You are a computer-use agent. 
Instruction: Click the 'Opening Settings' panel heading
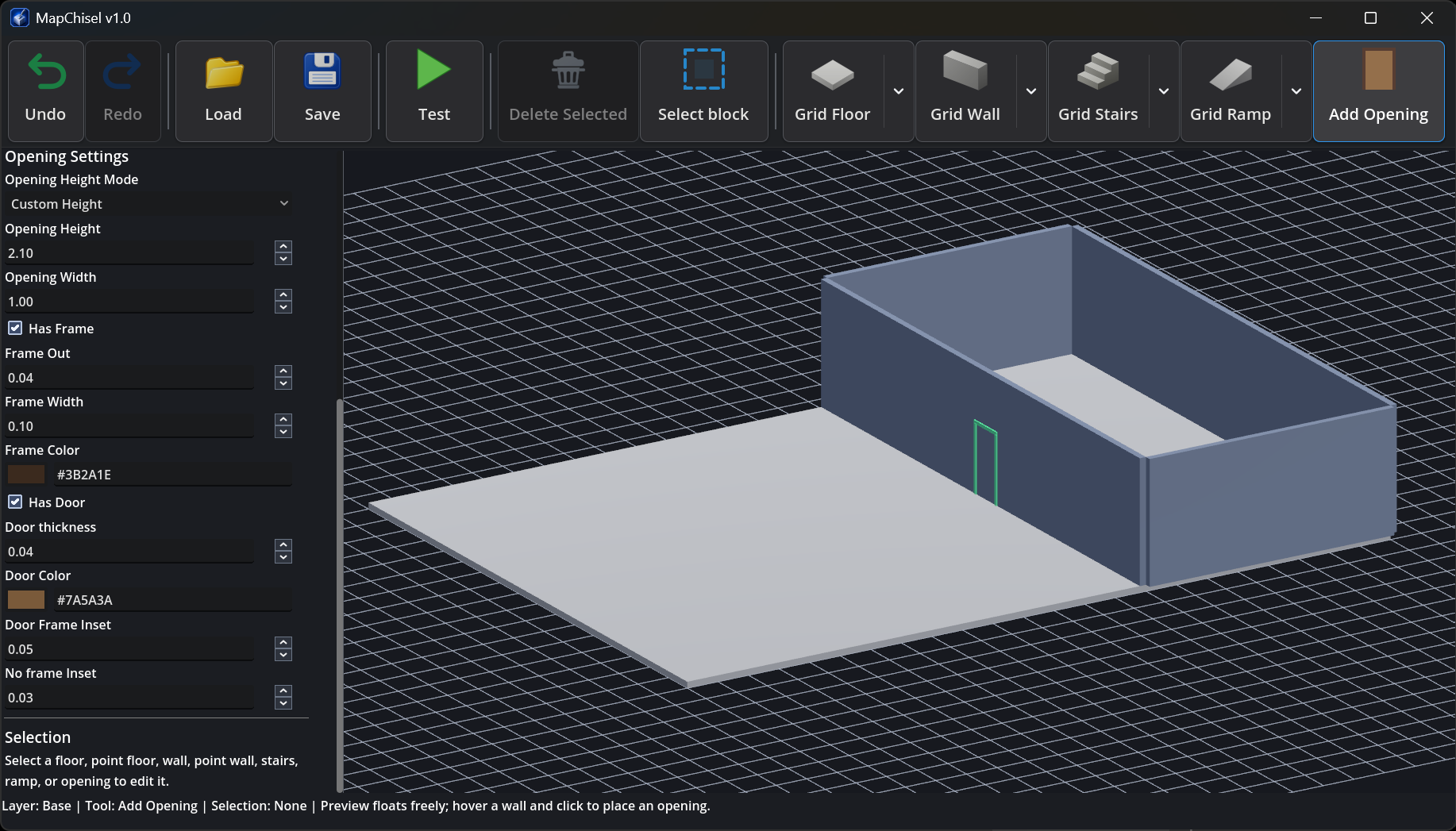click(x=67, y=156)
